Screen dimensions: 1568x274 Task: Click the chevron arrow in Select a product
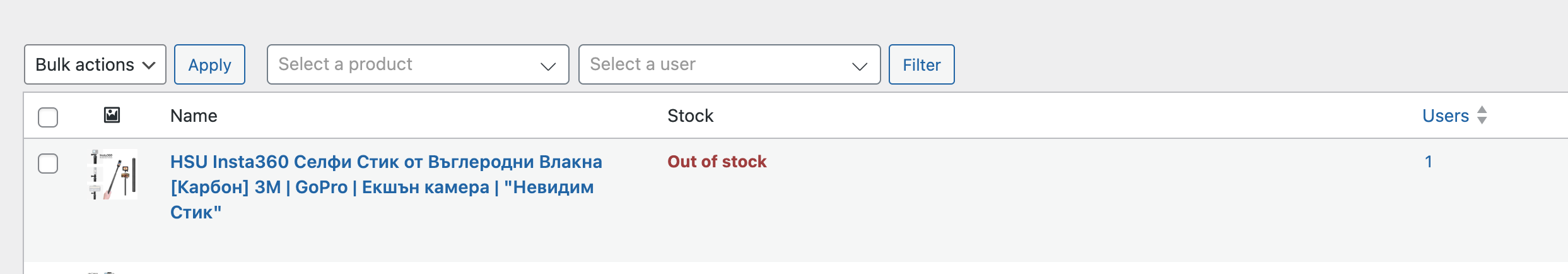tap(548, 66)
